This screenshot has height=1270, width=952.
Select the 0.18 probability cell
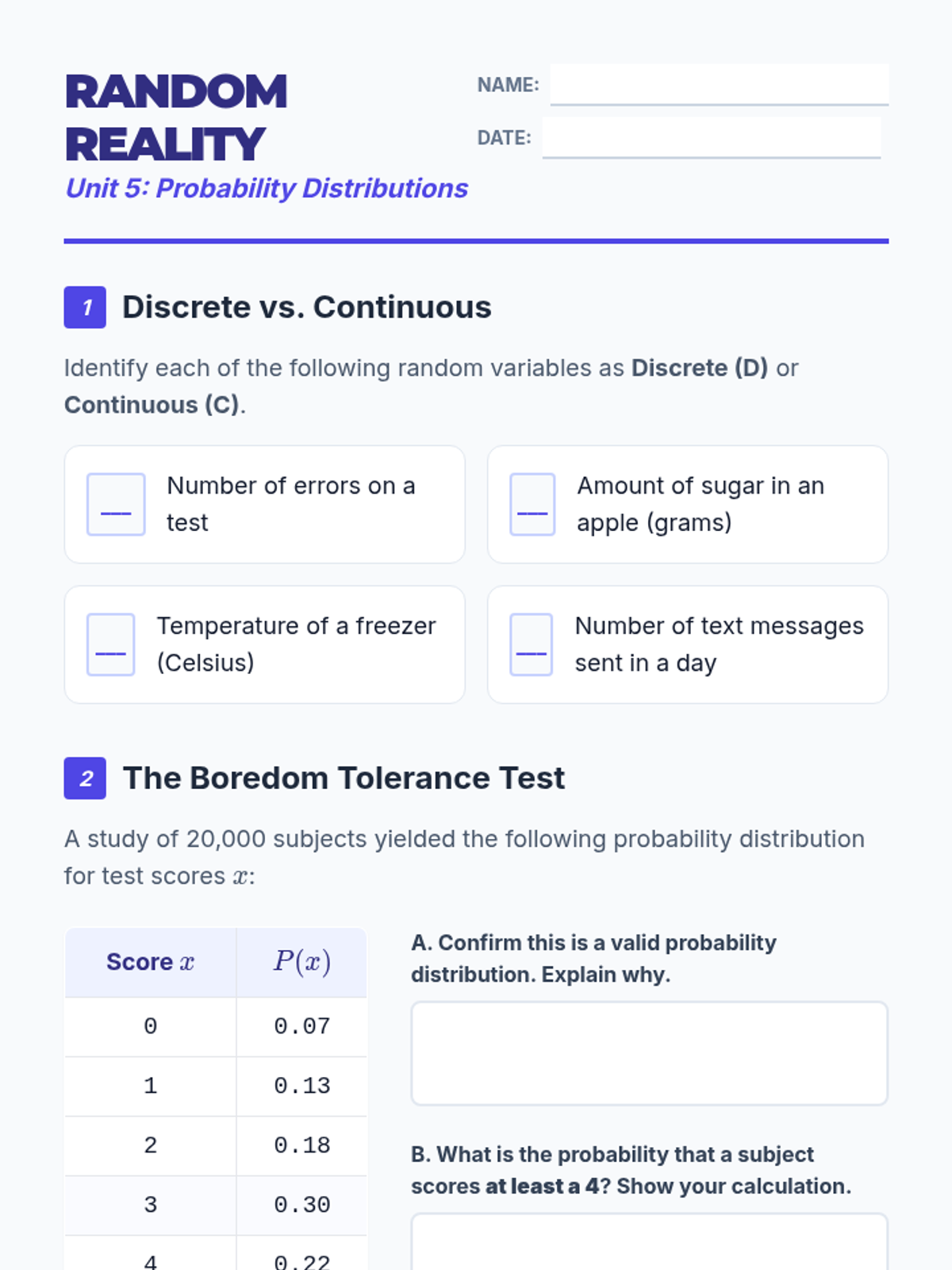point(301,1145)
